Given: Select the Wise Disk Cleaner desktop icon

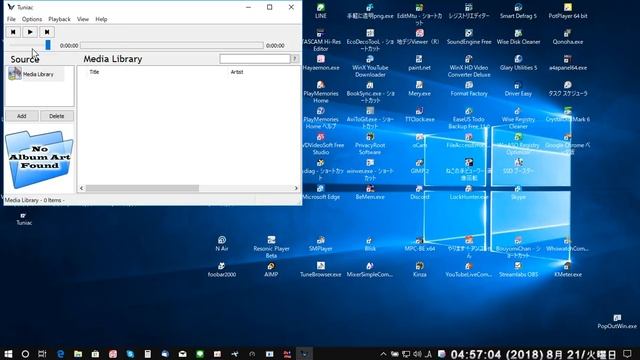Looking at the screenshot, I should point(518,37).
